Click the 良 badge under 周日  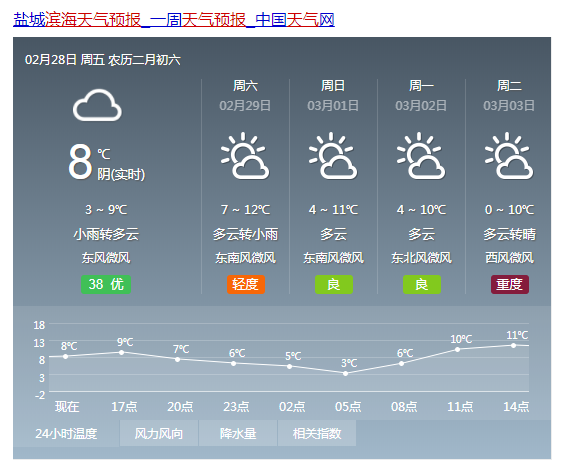[x=334, y=284]
